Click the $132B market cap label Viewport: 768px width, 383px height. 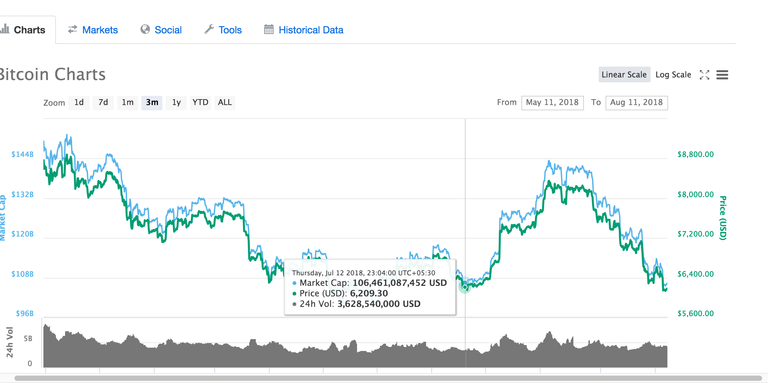(22, 194)
